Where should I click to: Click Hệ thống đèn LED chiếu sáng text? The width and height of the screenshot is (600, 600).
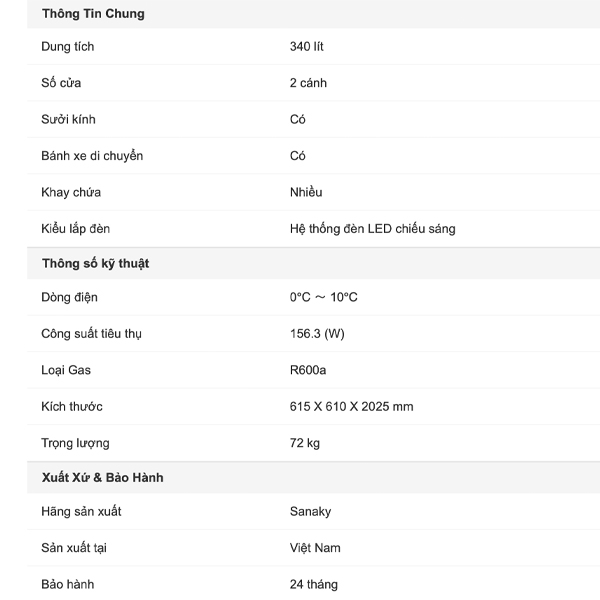click(x=372, y=229)
